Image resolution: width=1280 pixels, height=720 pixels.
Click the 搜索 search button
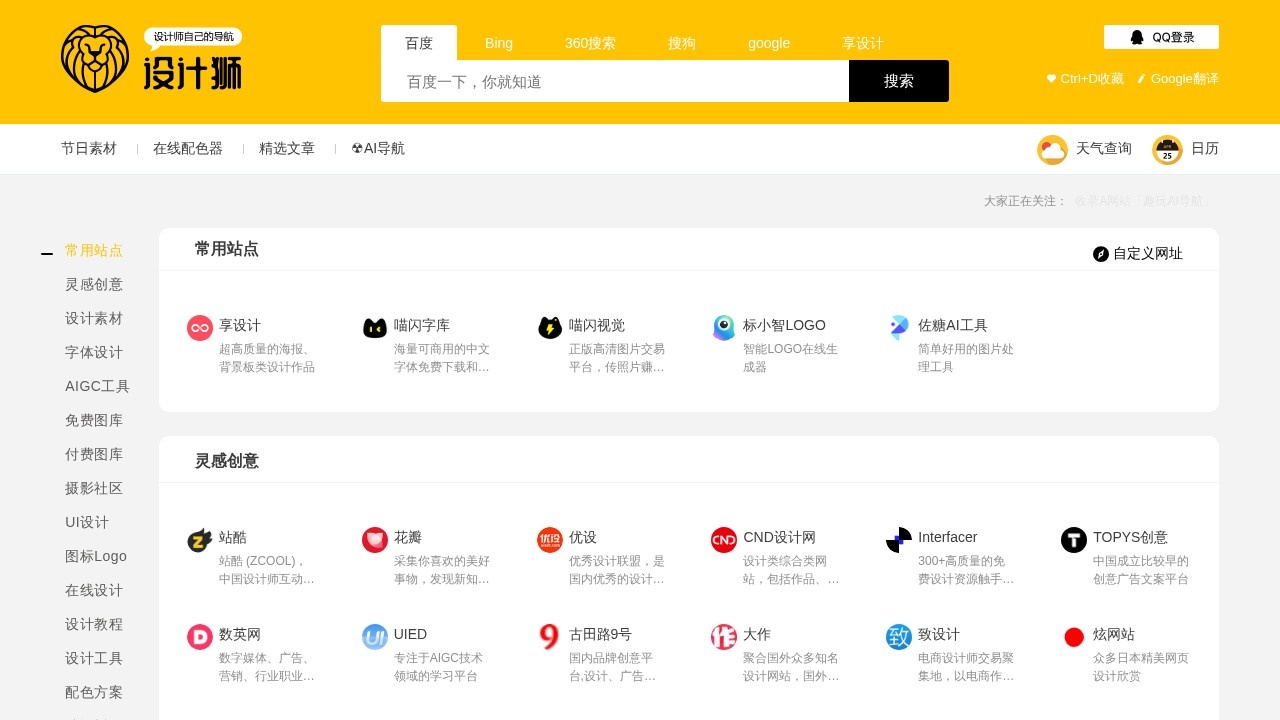click(898, 80)
